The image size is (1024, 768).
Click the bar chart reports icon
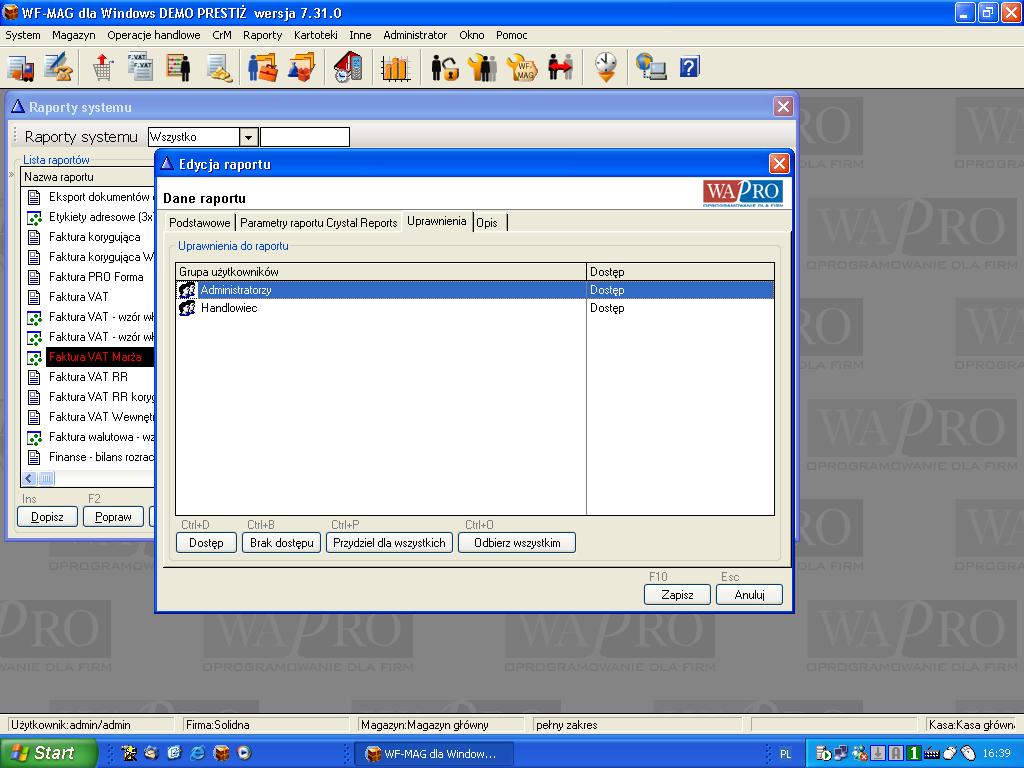[396, 68]
